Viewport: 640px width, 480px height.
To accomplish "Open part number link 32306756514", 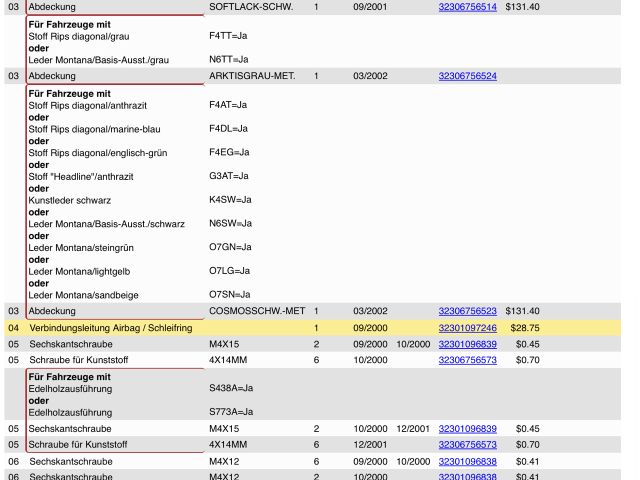I will [467, 7].
